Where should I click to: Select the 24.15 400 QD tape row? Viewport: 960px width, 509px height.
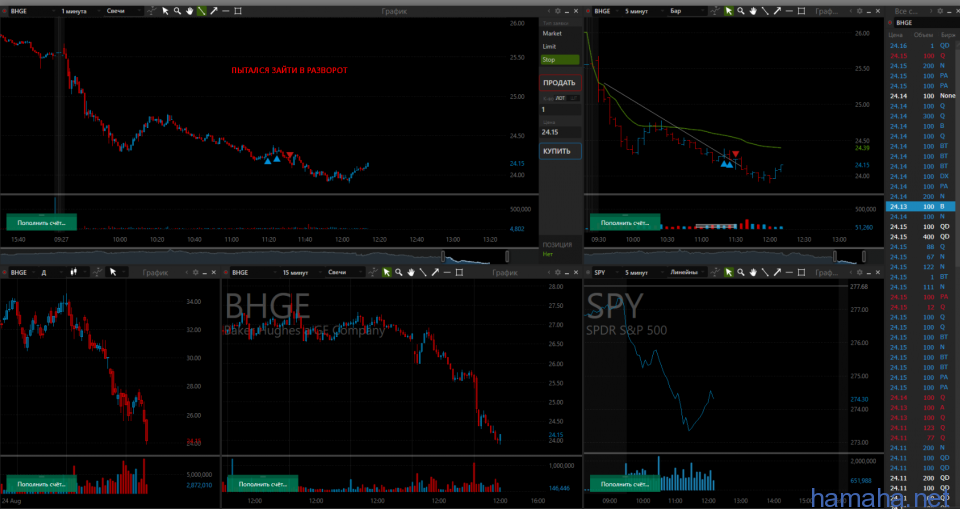pyautogui.click(x=921, y=236)
